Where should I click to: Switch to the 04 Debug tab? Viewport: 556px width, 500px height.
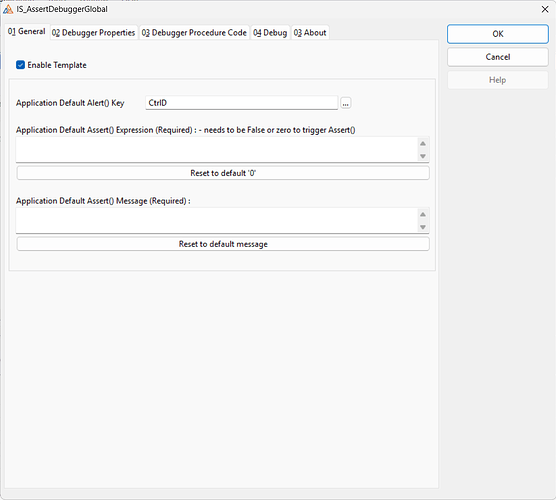270,33
